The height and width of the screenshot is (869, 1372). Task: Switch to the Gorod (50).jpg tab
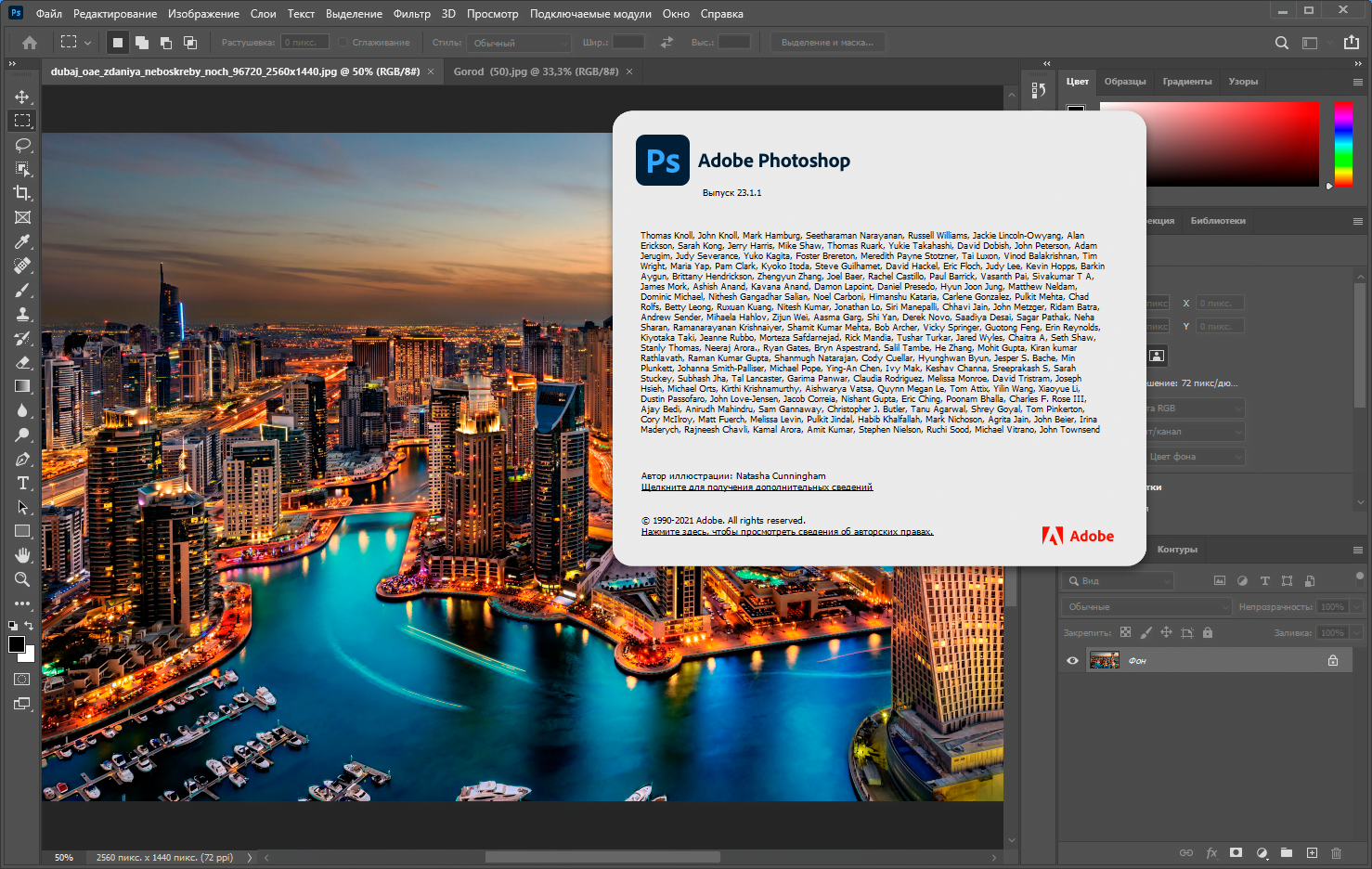[x=536, y=71]
